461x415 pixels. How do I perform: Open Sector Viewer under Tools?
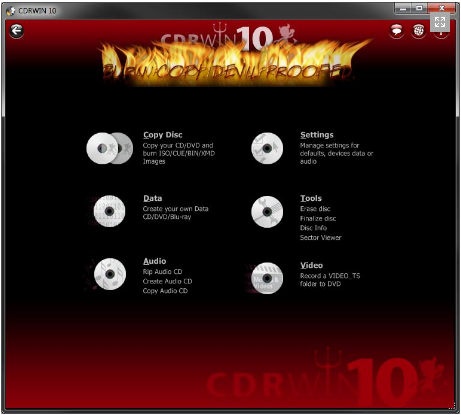321,238
